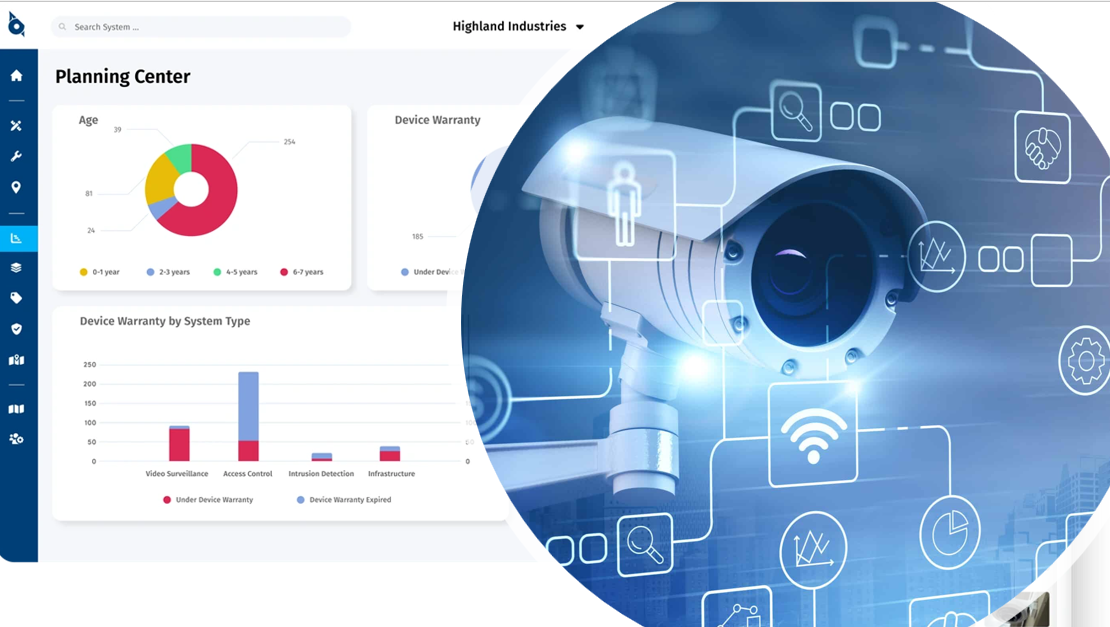The image size is (1110, 627).
Task: Click the map with pin sidebar icon
Action: [x=16, y=360]
